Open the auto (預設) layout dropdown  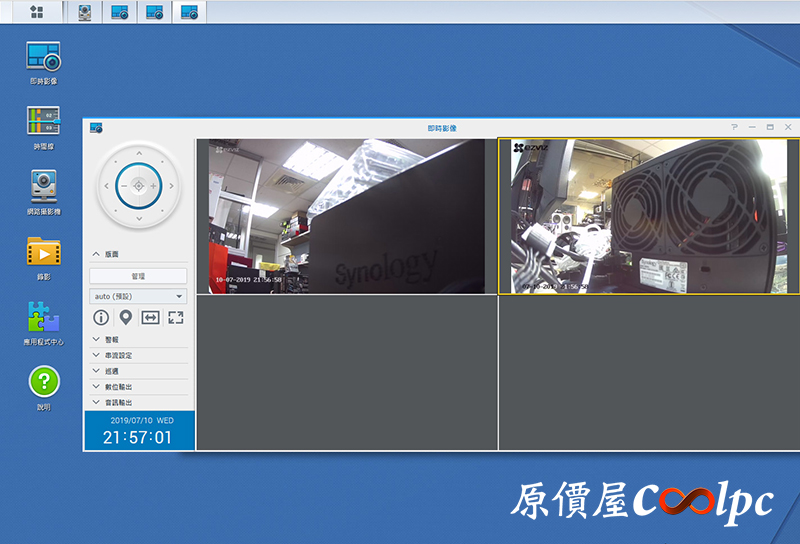138,296
